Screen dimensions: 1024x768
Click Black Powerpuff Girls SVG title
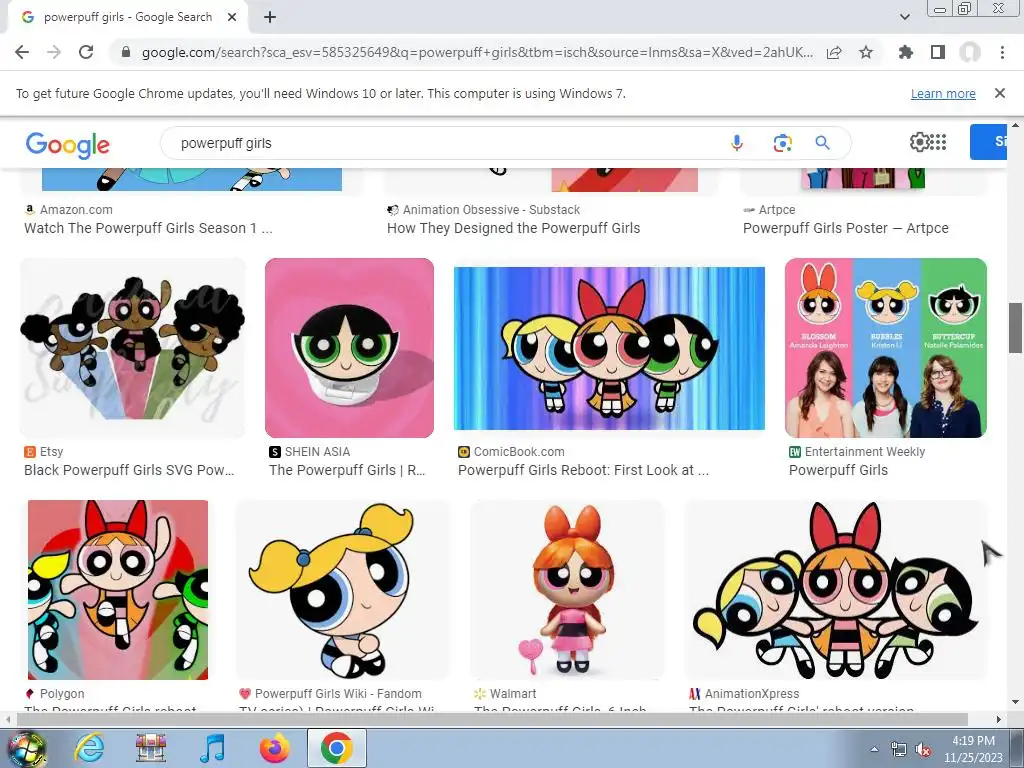tap(129, 470)
